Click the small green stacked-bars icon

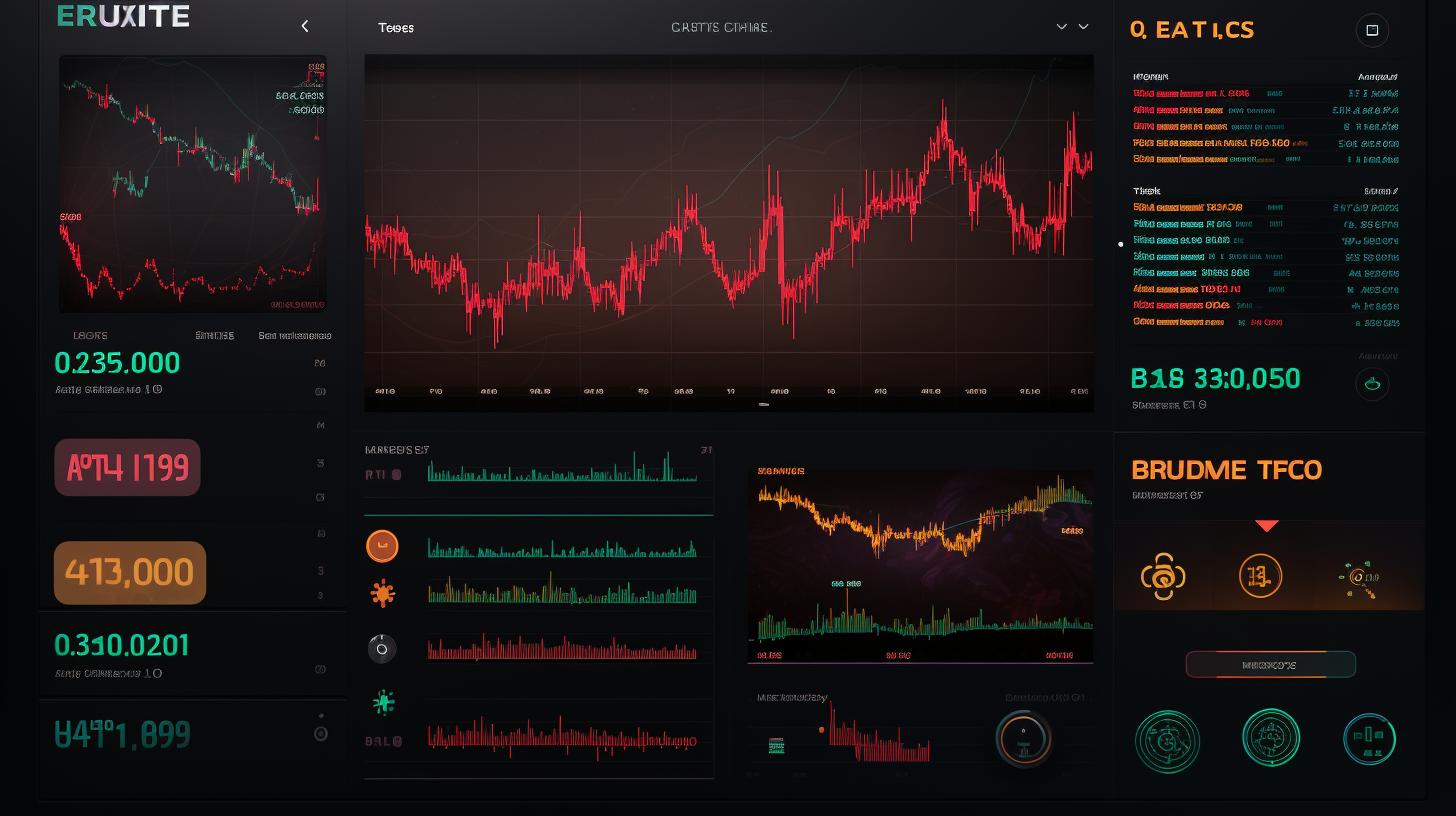pos(776,746)
